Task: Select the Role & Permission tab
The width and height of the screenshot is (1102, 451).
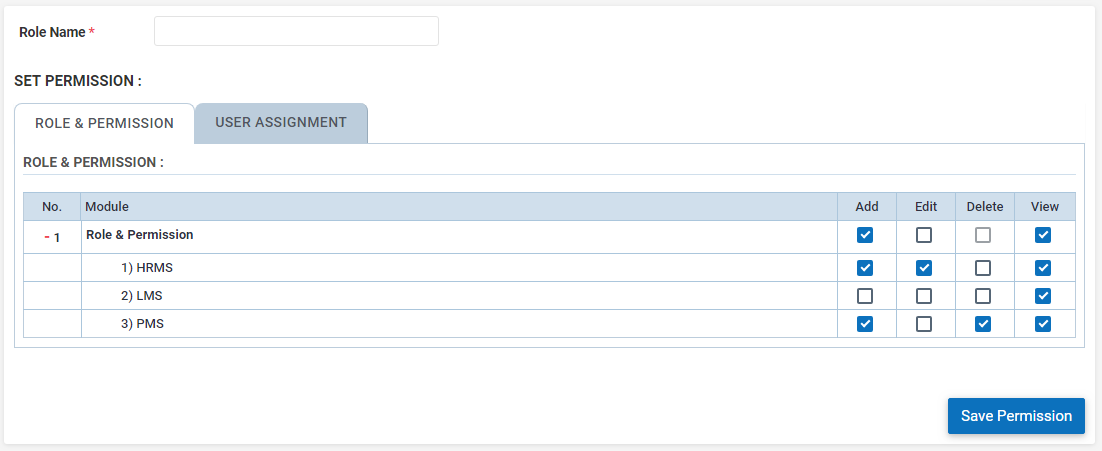Action: [104, 124]
